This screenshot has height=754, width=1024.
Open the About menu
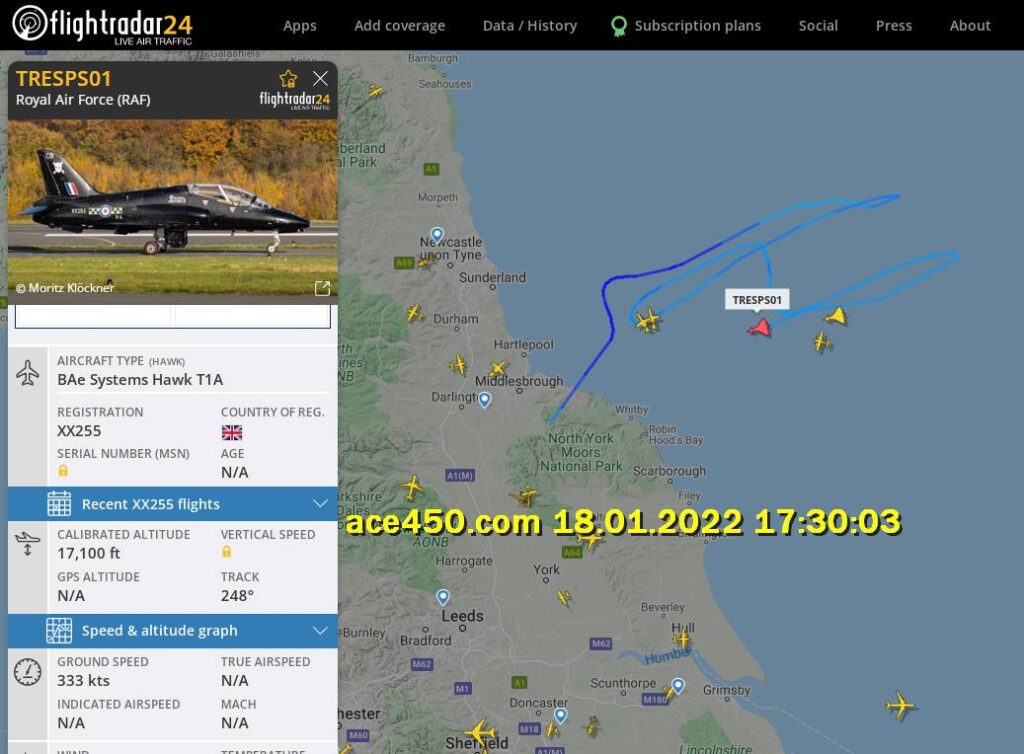tap(970, 25)
